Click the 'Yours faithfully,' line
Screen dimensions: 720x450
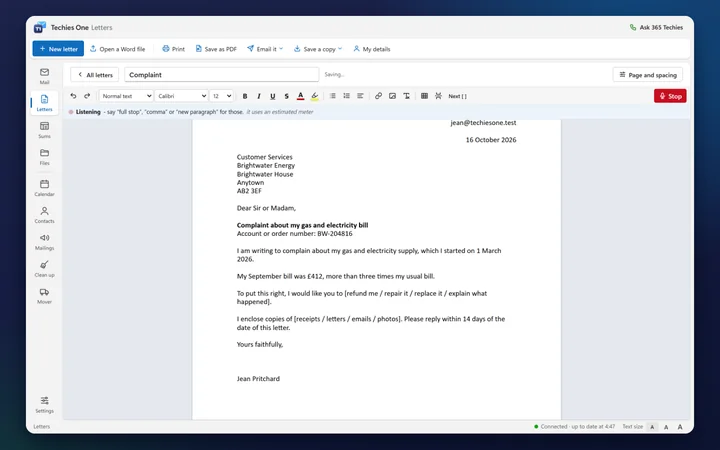coord(260,344)
